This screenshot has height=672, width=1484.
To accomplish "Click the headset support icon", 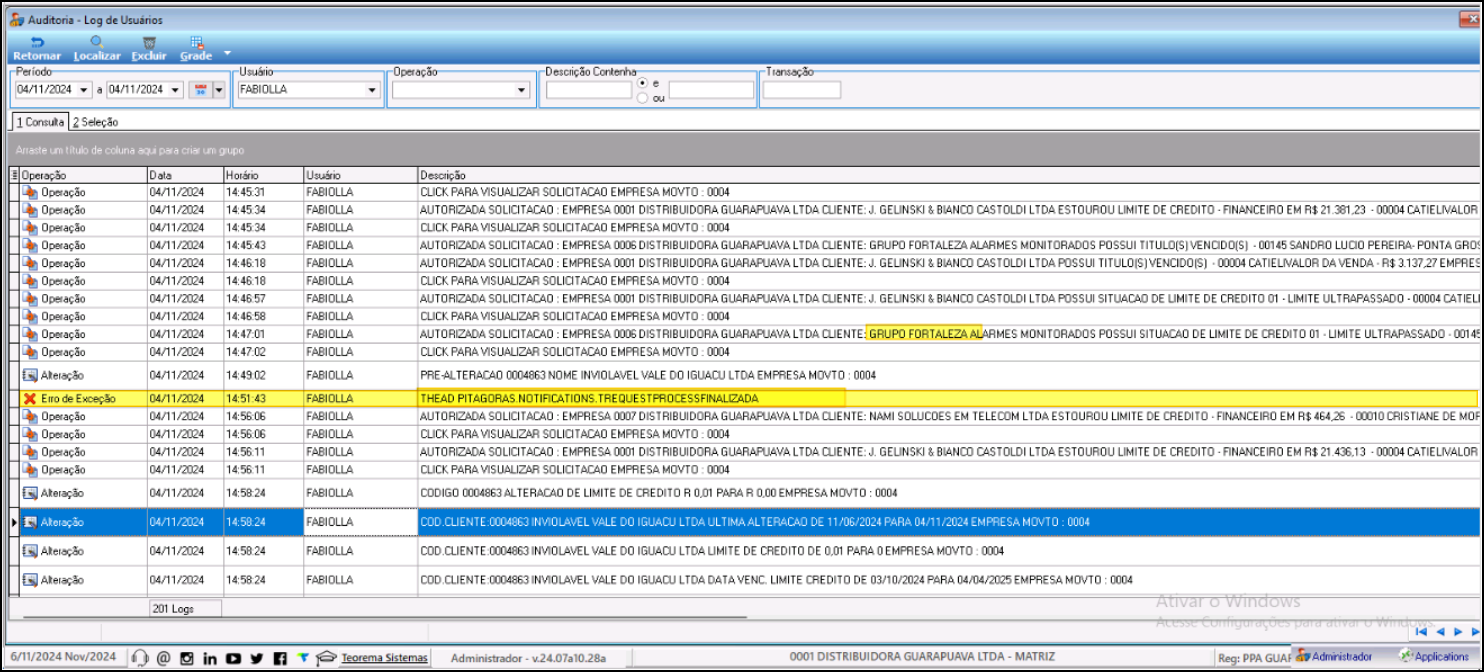I will point(140,658).
